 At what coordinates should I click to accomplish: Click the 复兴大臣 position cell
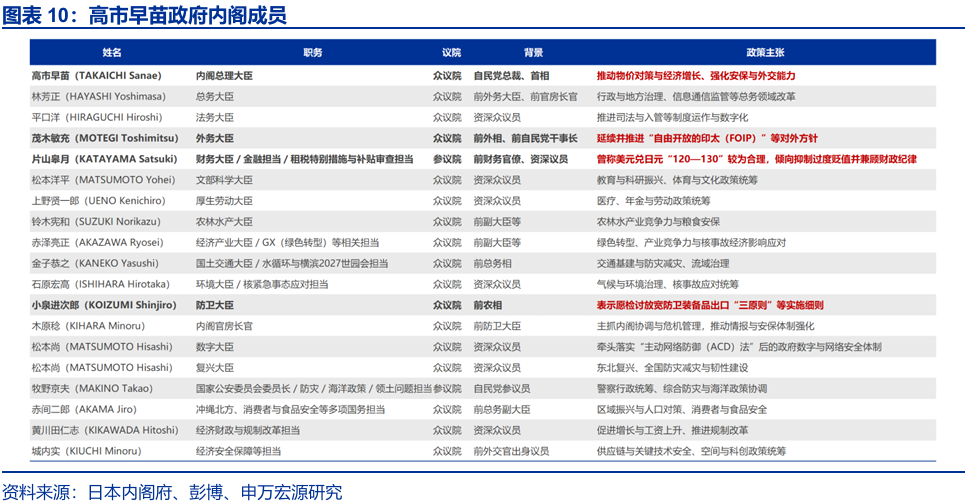point(214,368)
